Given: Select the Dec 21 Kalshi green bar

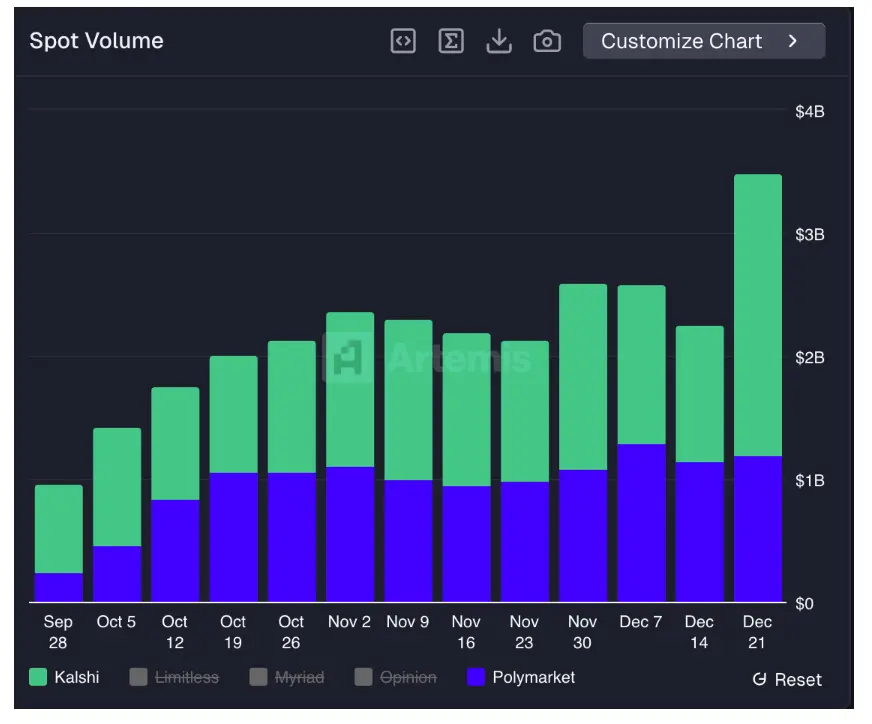Looking at the screenshot, I should (x=758, y=315).
